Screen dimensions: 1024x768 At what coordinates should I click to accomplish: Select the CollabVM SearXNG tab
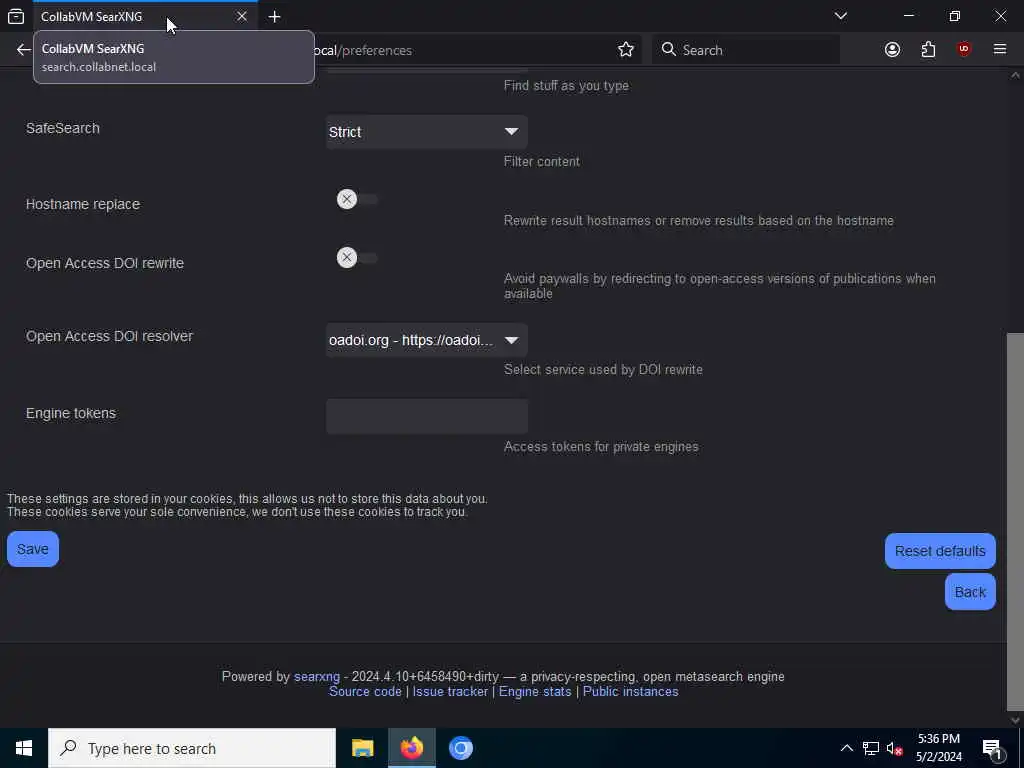(x=145, y=16)
